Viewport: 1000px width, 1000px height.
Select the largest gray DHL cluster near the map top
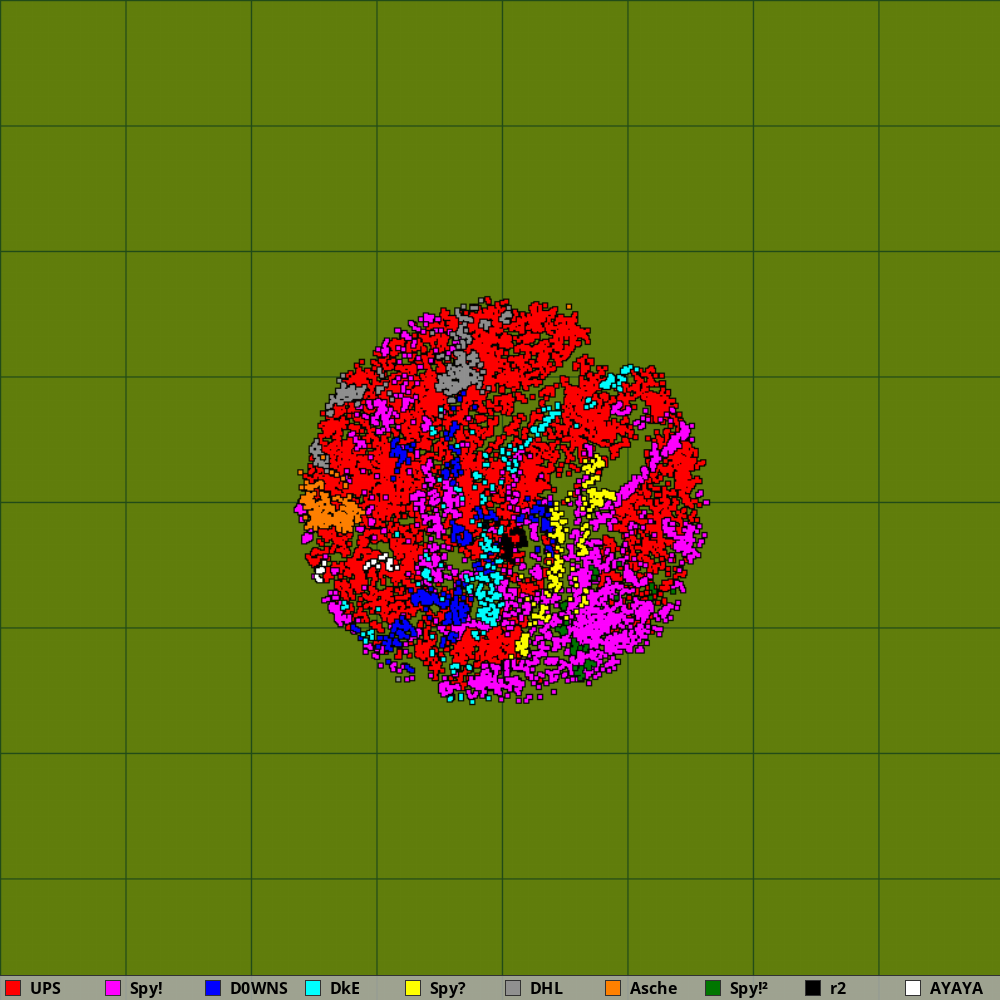click(x=460, y=375)
